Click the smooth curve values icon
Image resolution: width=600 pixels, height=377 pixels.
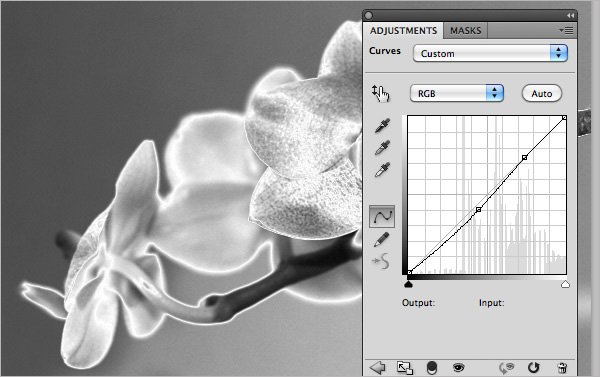coord(381,261)
